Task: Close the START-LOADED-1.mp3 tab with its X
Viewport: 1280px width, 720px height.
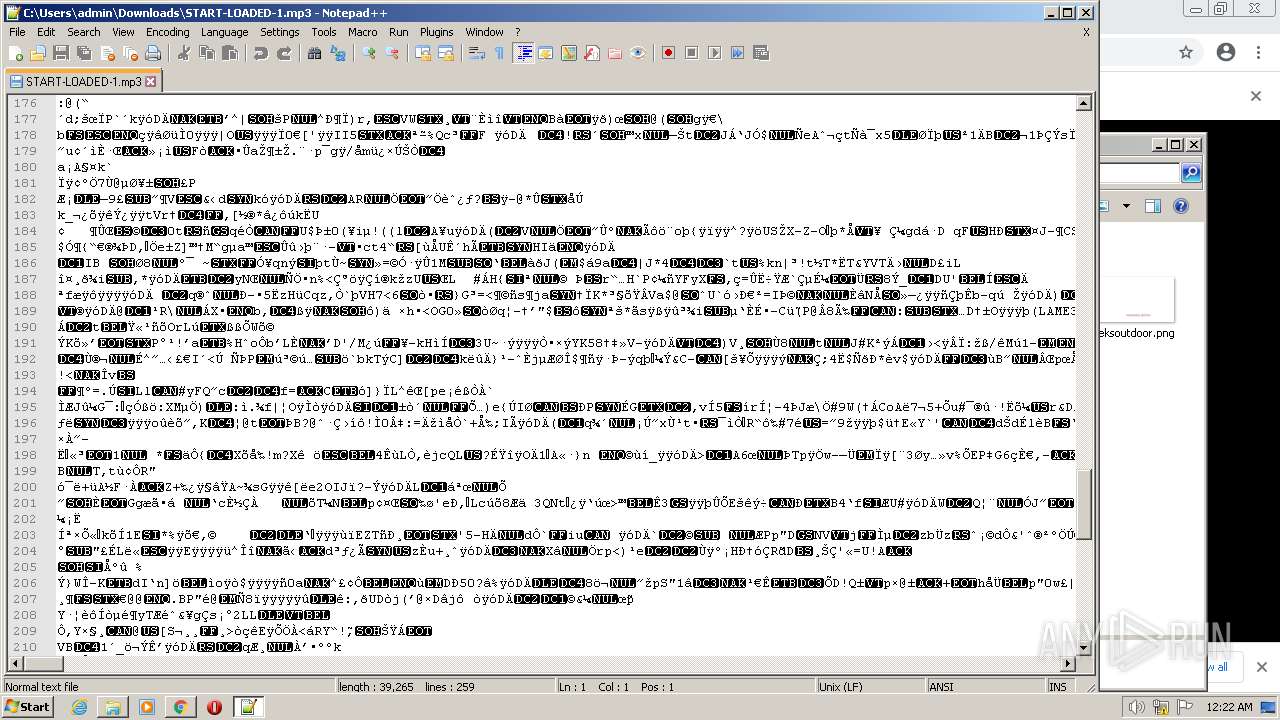Action: [x=151, y=81]
